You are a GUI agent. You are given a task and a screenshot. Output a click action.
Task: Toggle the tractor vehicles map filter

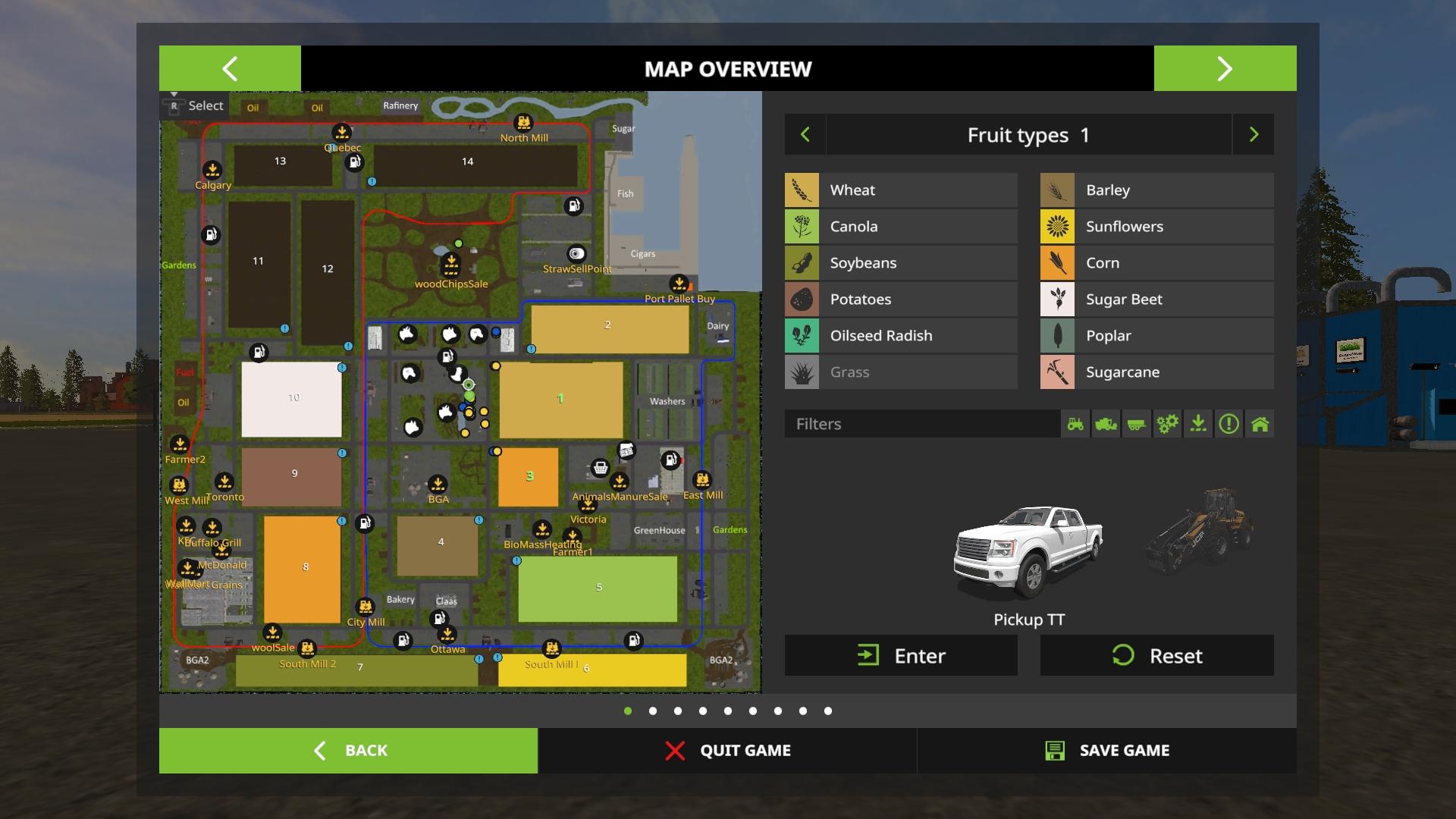click(1075, 424)
